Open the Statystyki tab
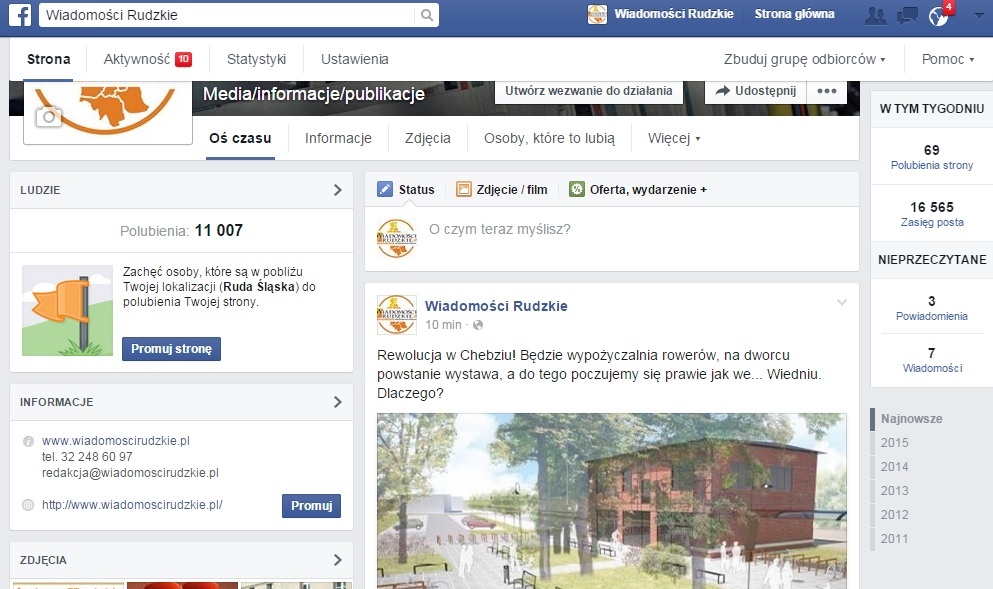The width and height of the screenshot is (993, 589). tap(256, 59)
